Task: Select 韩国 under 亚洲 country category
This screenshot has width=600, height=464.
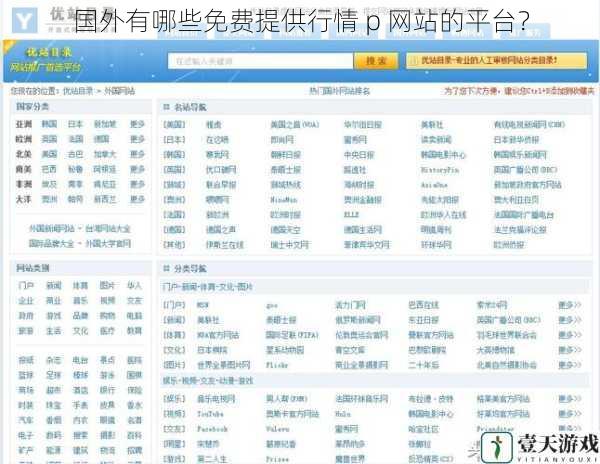Action: point(49,124)
